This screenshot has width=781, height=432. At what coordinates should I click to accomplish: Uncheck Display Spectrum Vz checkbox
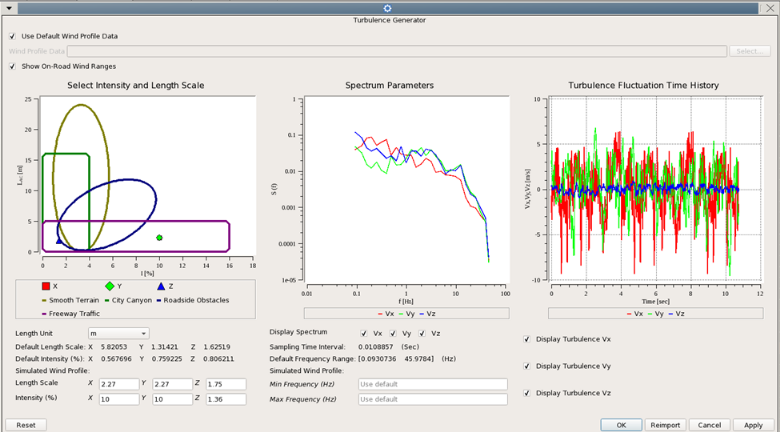423,333
